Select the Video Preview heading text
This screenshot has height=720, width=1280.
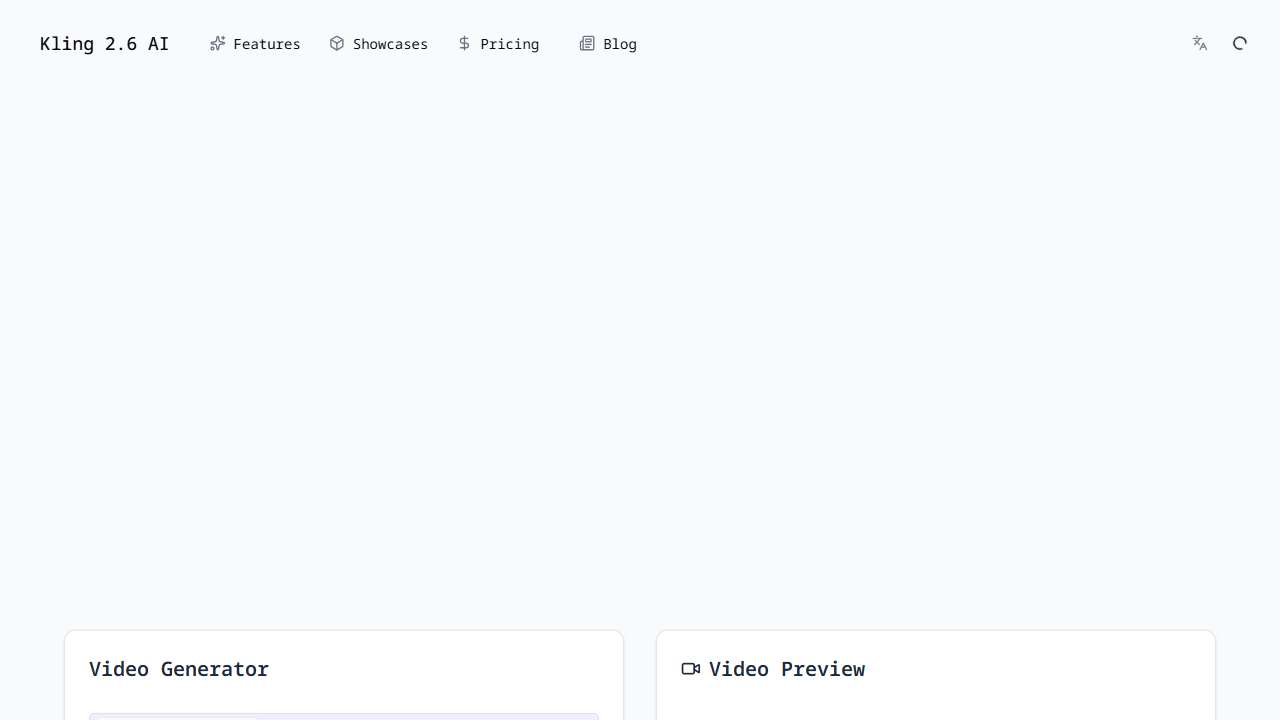pyautogui.click(x=787, y=669)
